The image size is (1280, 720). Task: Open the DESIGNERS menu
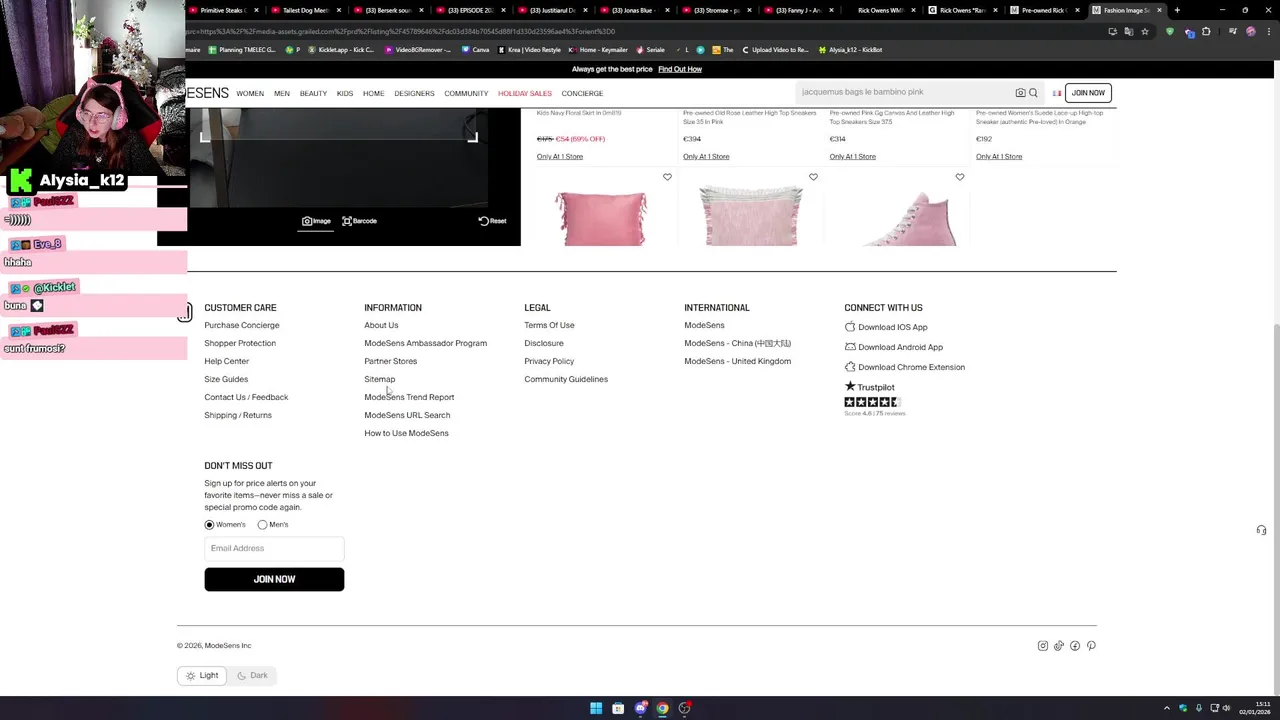pos(414,93)
